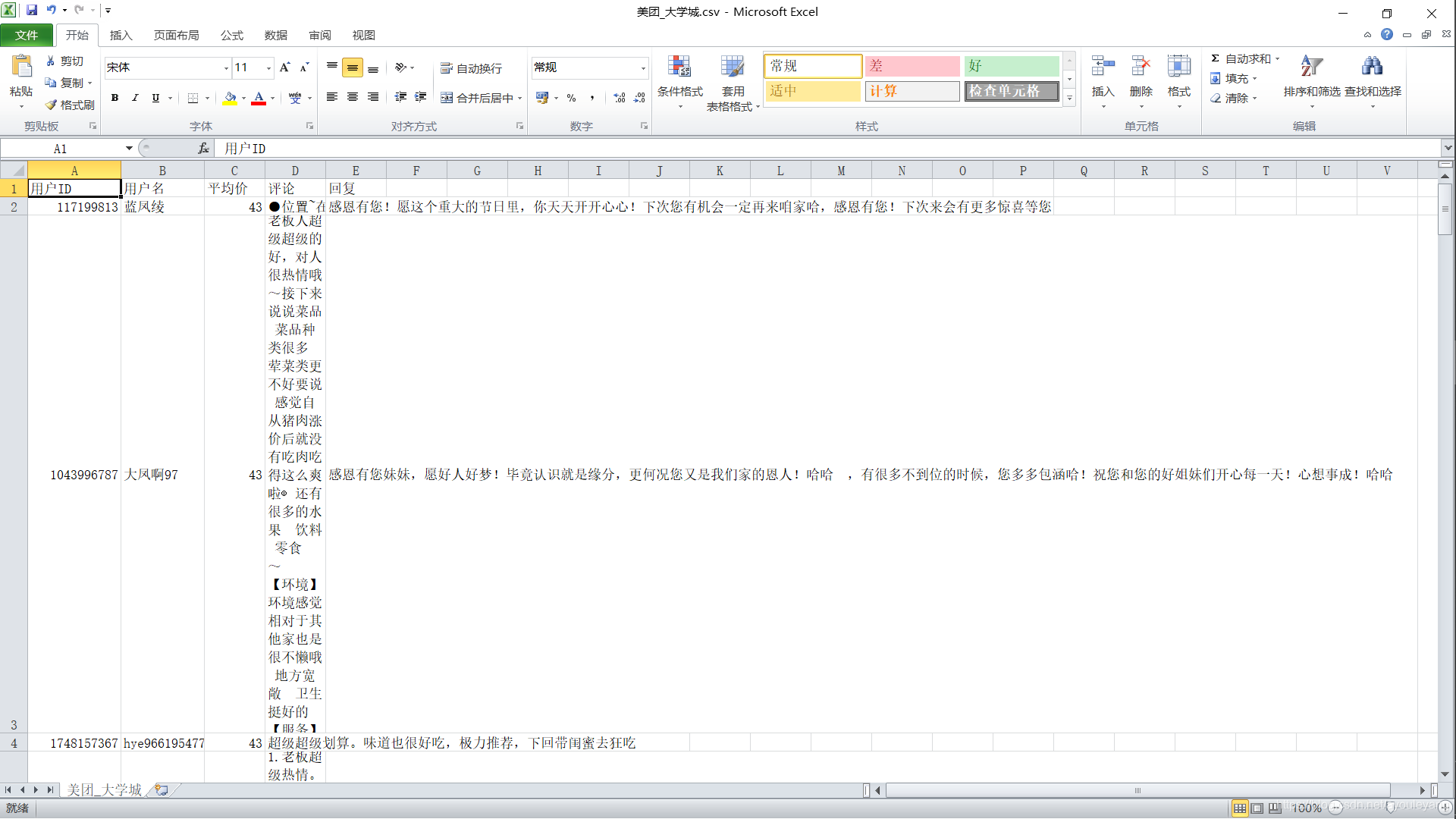This screenshot has width=1456, height=819.
Task: Click the Insert Function fx icon
Action: click(x=203, y=149)
